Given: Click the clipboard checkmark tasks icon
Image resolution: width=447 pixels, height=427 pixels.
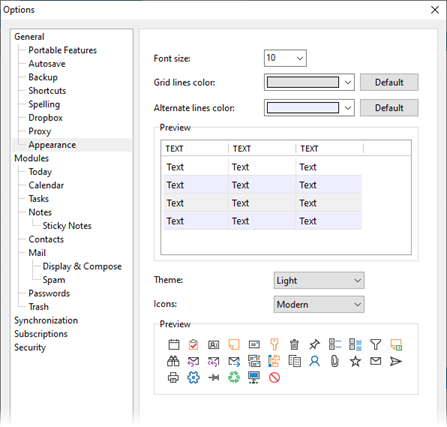Looking at the screenshot, I should [x=194, y=344].
